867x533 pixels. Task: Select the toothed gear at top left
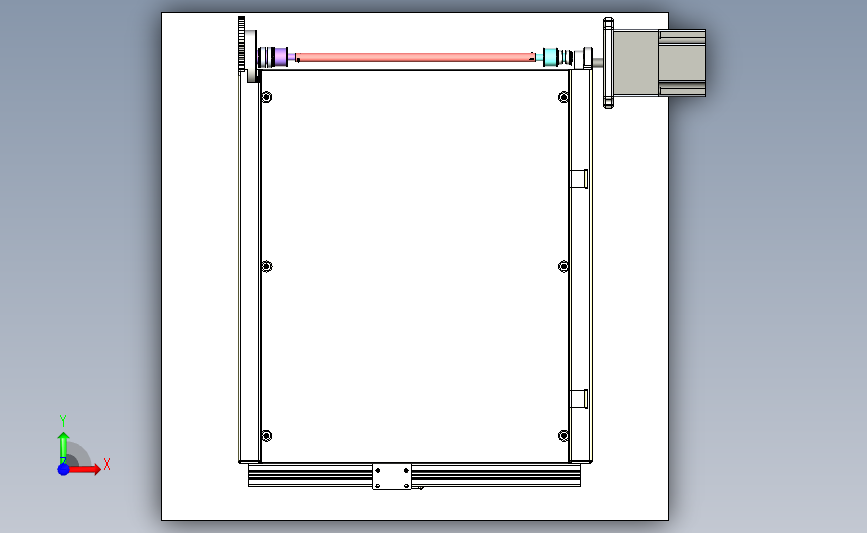pyautogui.click(x=242, y=45)
